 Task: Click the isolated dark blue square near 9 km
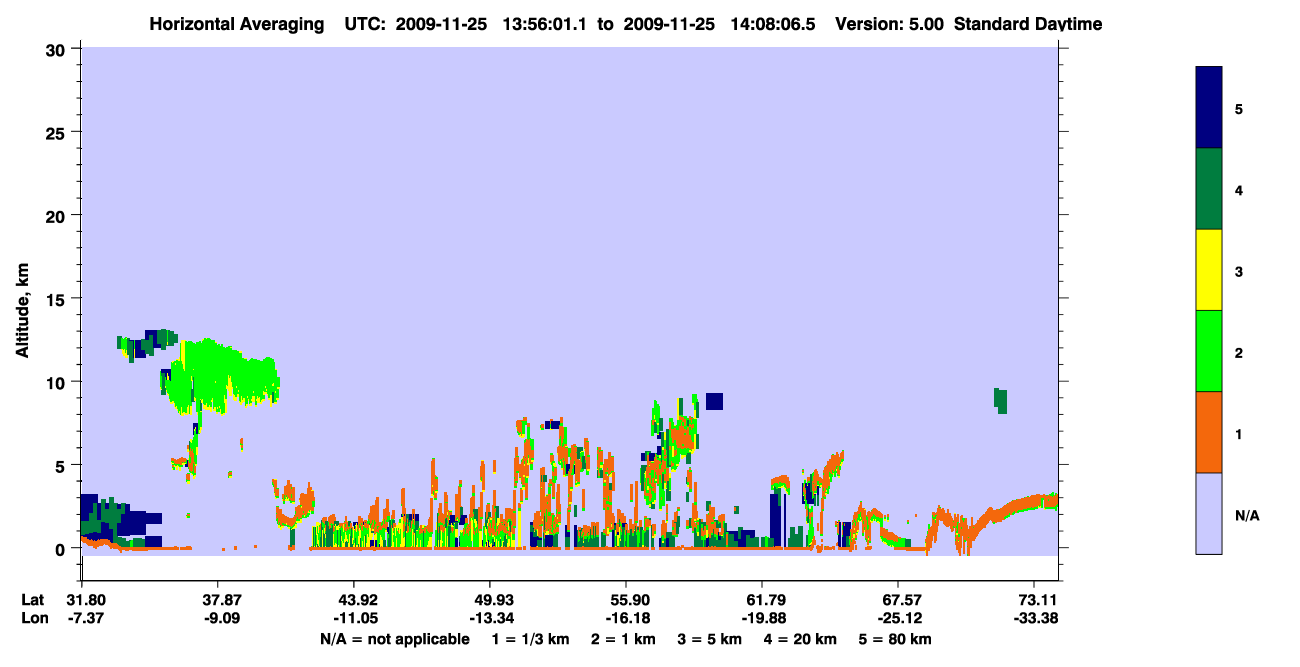click(x=714, y=401)
